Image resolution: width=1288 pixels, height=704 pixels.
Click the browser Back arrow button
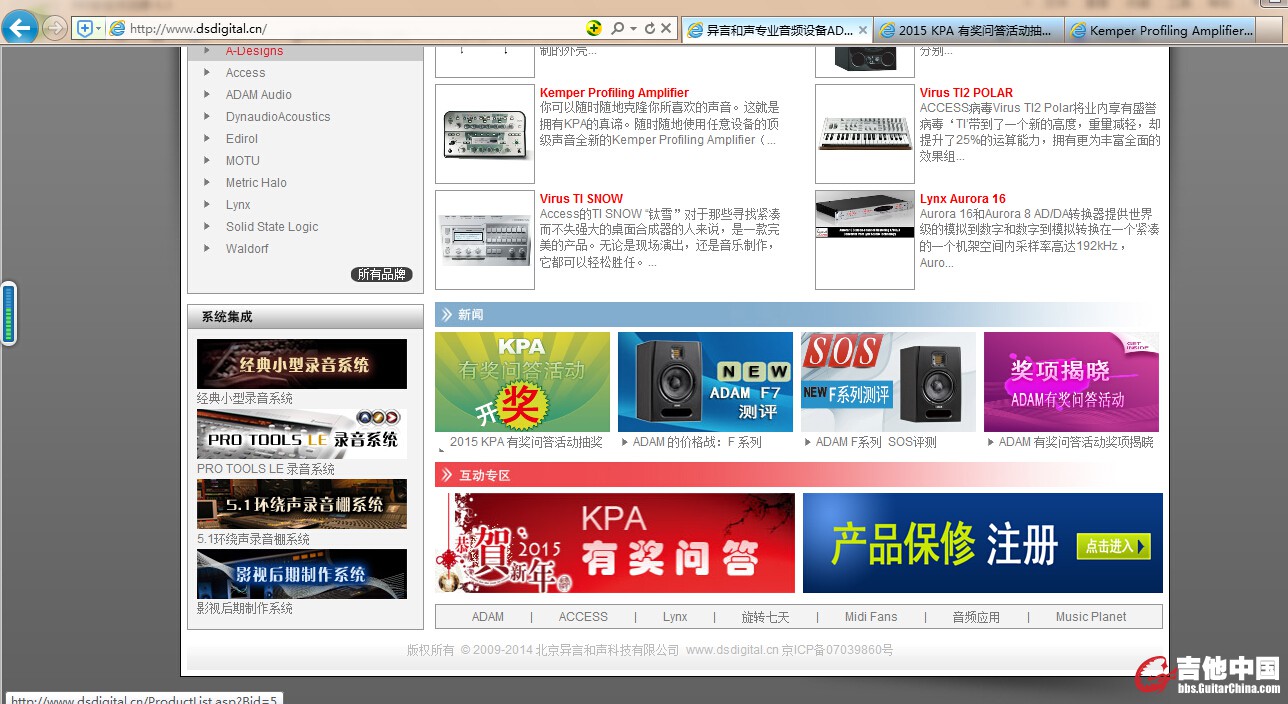click(x=20, y=28)
